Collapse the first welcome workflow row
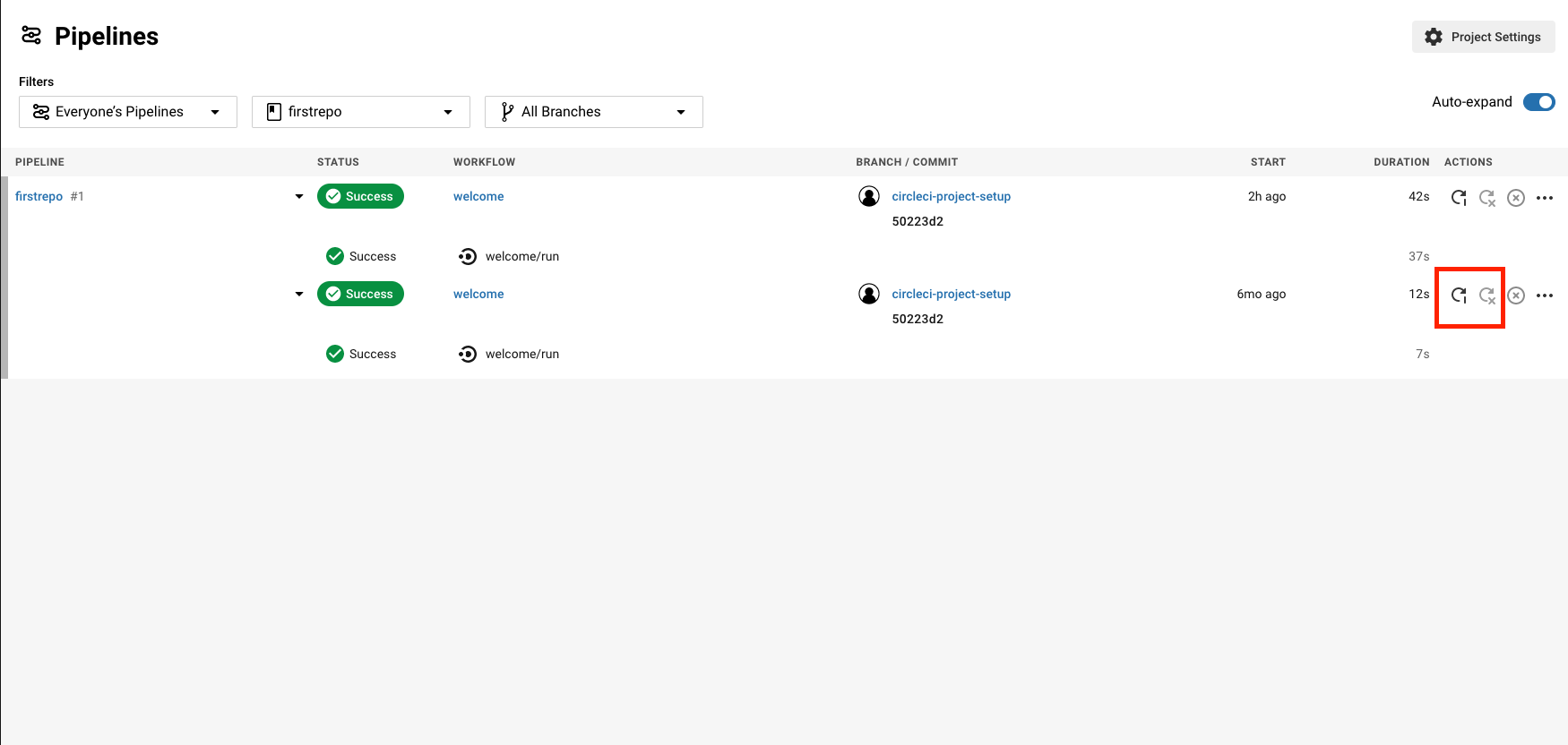The width and height of the screenshot is (1568, 745). (299, 197)
